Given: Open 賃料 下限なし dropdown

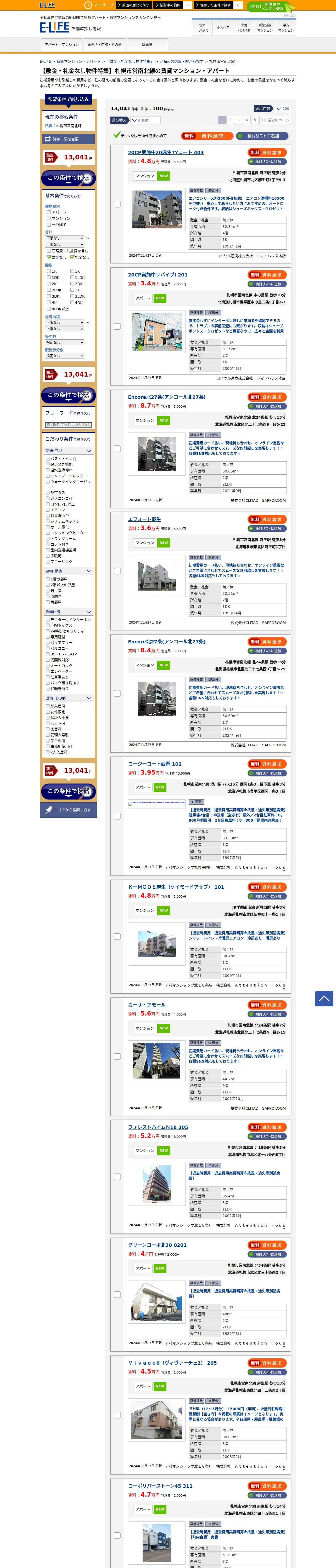Looking at the screenshot, I should point(65,238).
